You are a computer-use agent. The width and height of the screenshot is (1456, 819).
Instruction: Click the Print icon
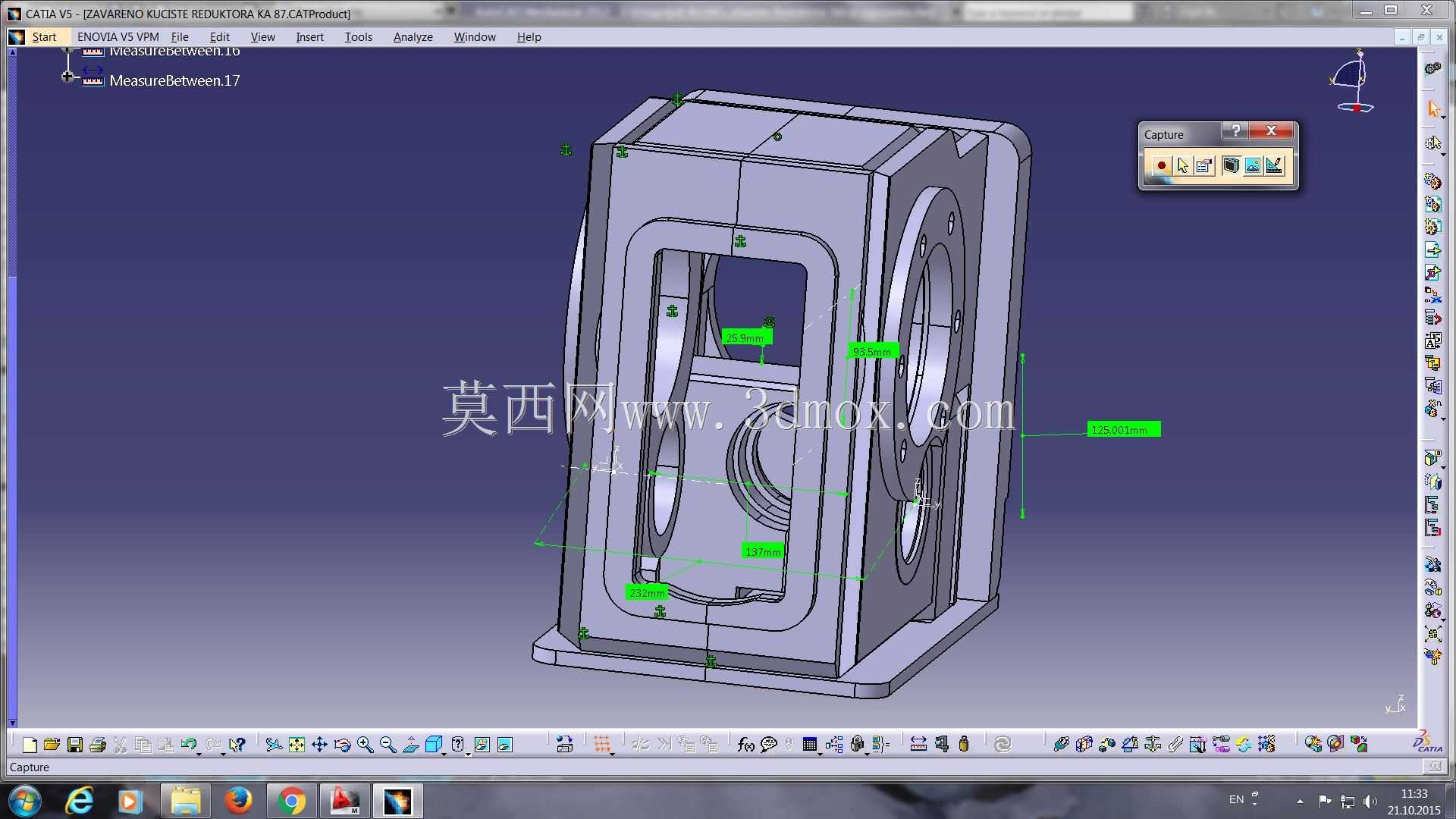97,745
